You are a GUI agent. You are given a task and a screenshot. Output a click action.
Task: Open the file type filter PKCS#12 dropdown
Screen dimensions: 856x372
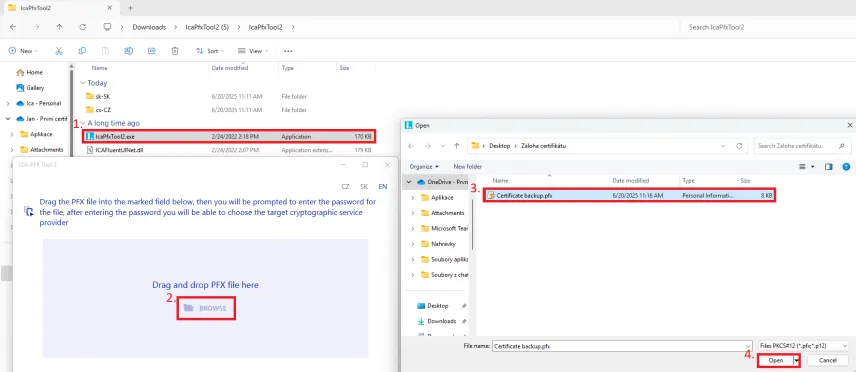click(x=804, y=346)
